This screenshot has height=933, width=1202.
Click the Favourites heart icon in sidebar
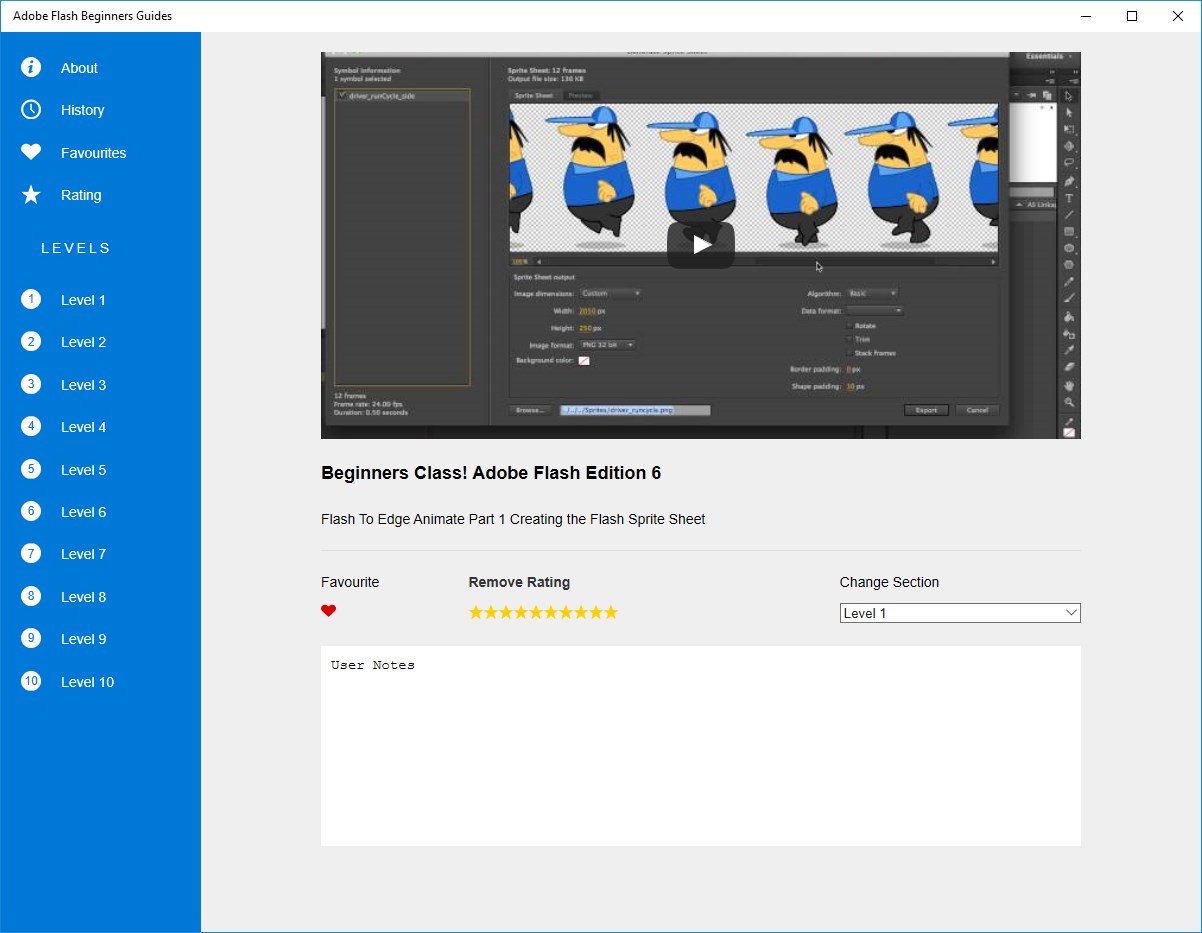[x=31, y=153]
